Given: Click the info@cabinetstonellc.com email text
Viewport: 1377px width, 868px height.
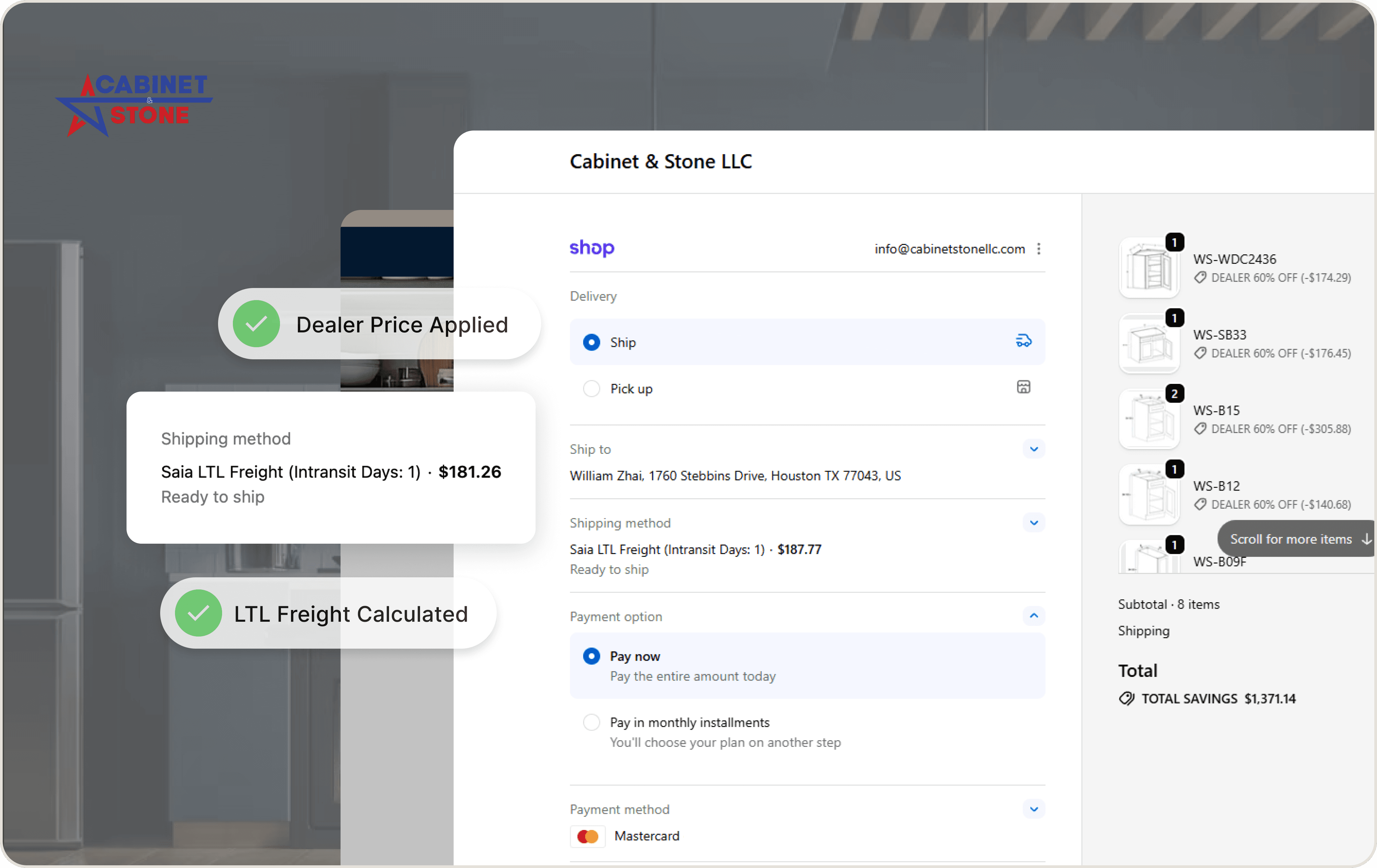Looking at the screenshot, I should coord(949,249).
